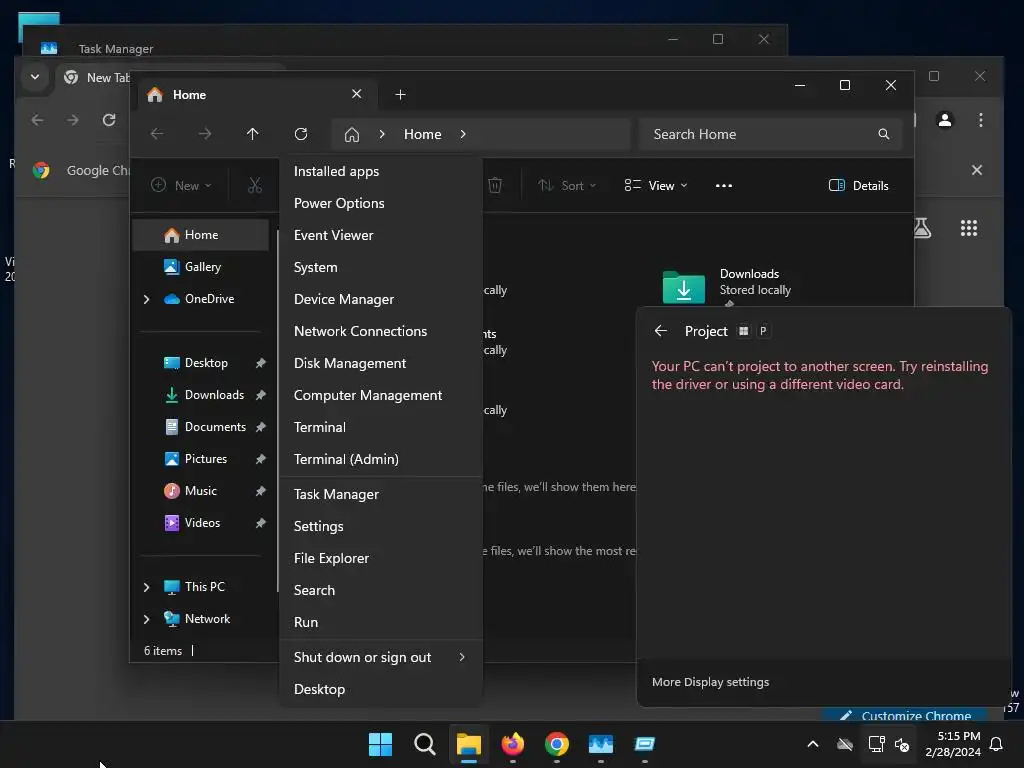
Task: Choose File Explorer in the menu
Action: (x=381, y=558)
